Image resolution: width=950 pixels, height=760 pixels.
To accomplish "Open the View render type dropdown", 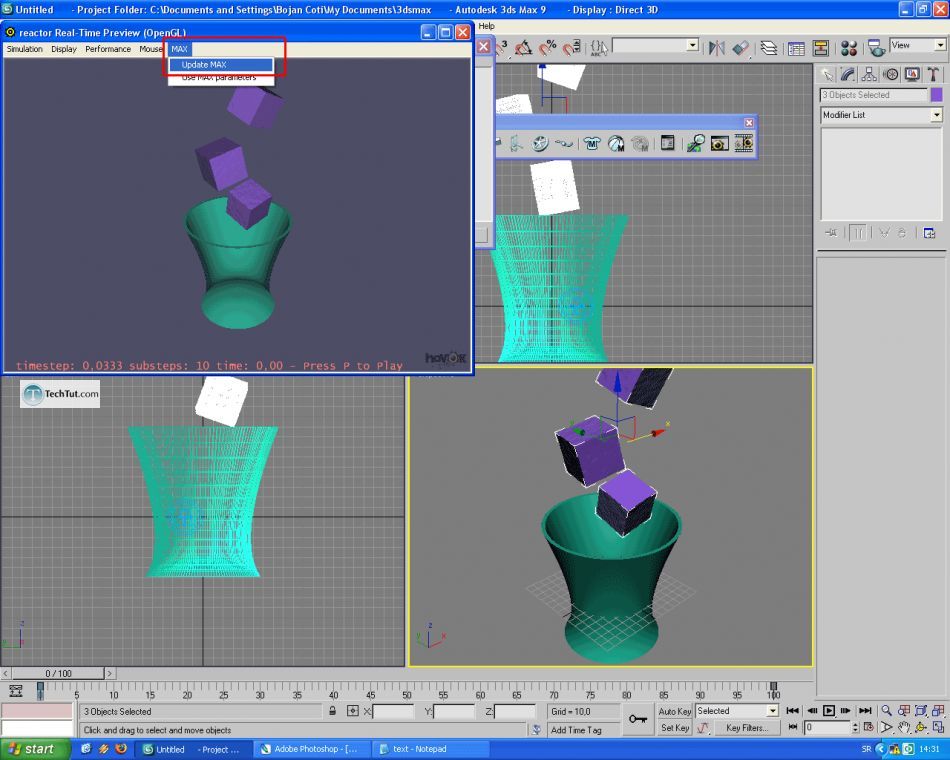I will point(940,45).
